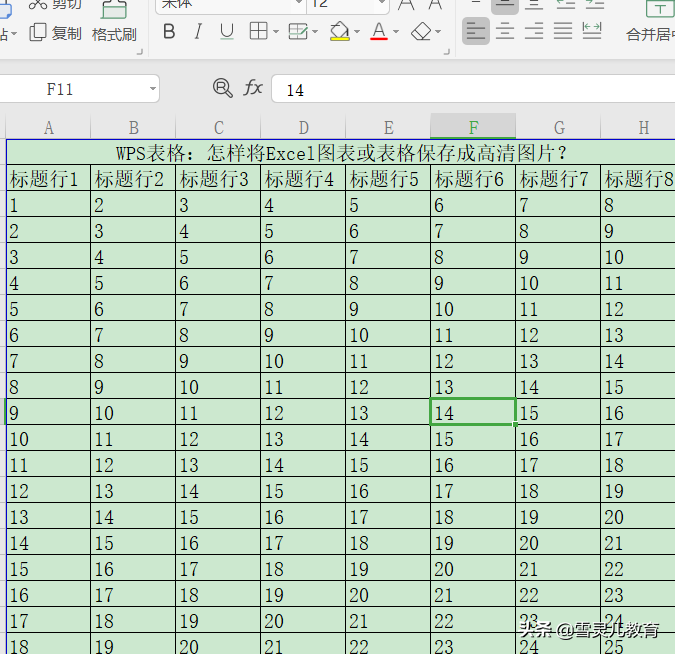The height and width of the screenshot is (654, 675).
Task: Select column E header
Action: coord(388,127)
